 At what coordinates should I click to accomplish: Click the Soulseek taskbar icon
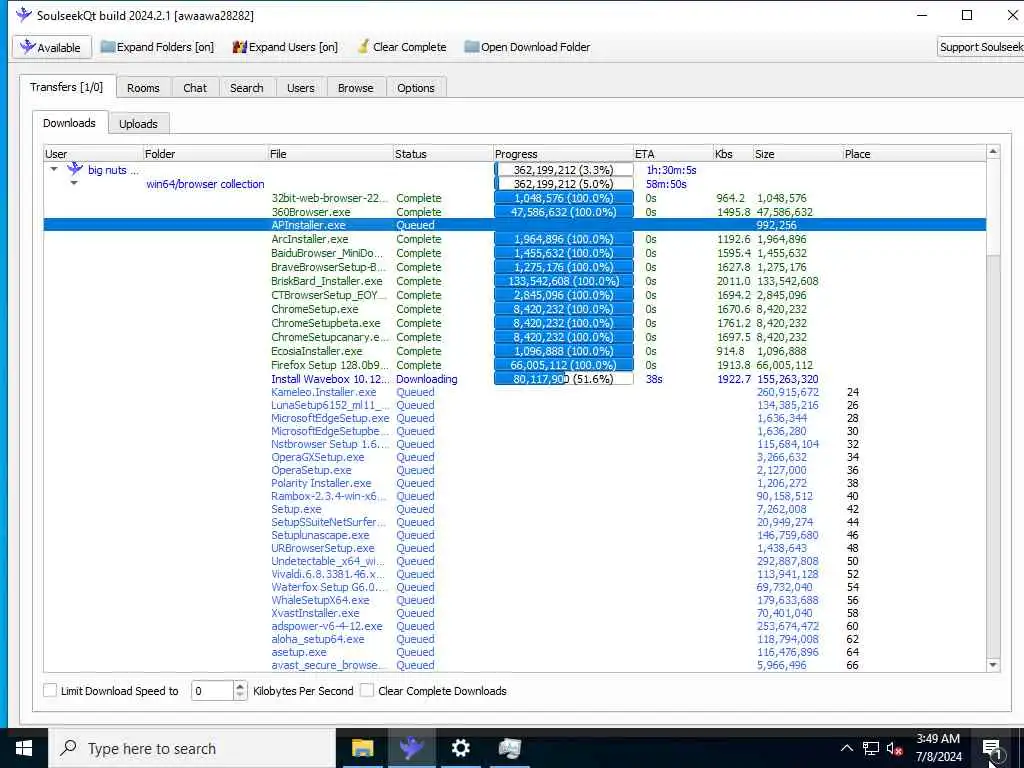411,748
